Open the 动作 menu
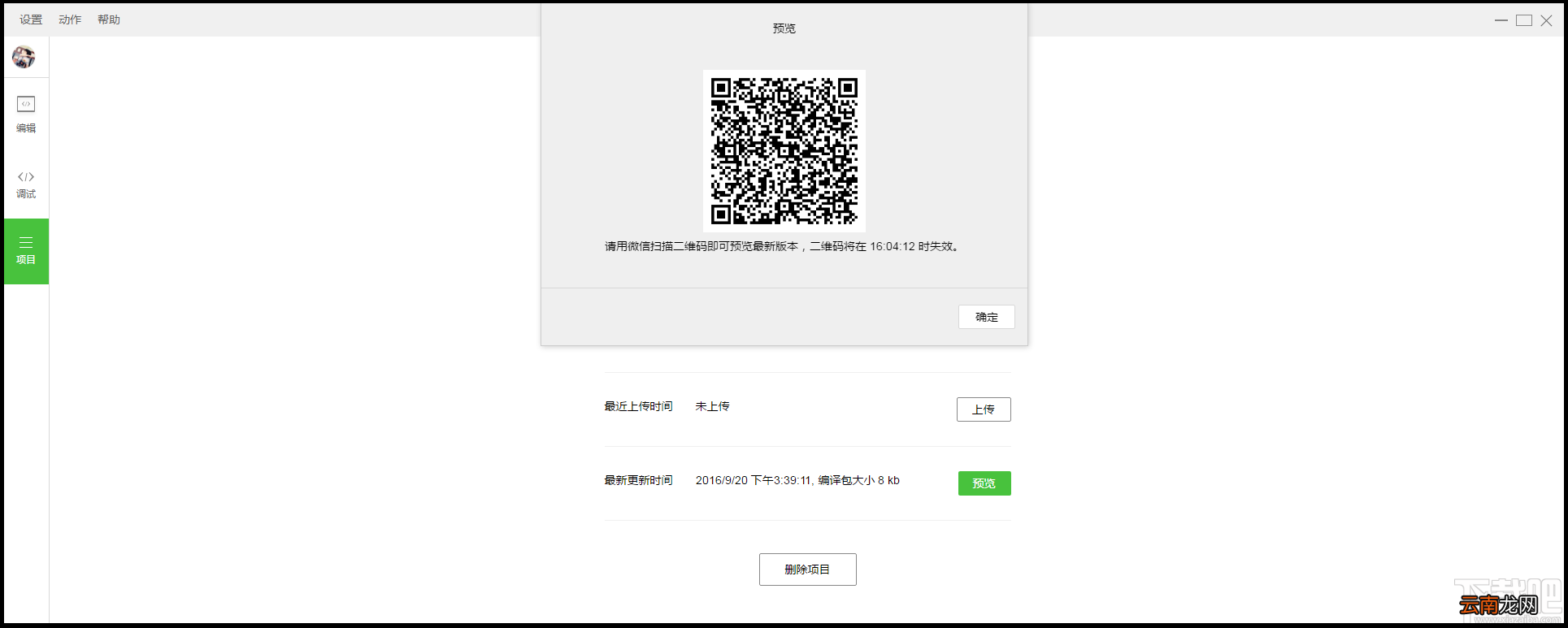 point(70,19)
